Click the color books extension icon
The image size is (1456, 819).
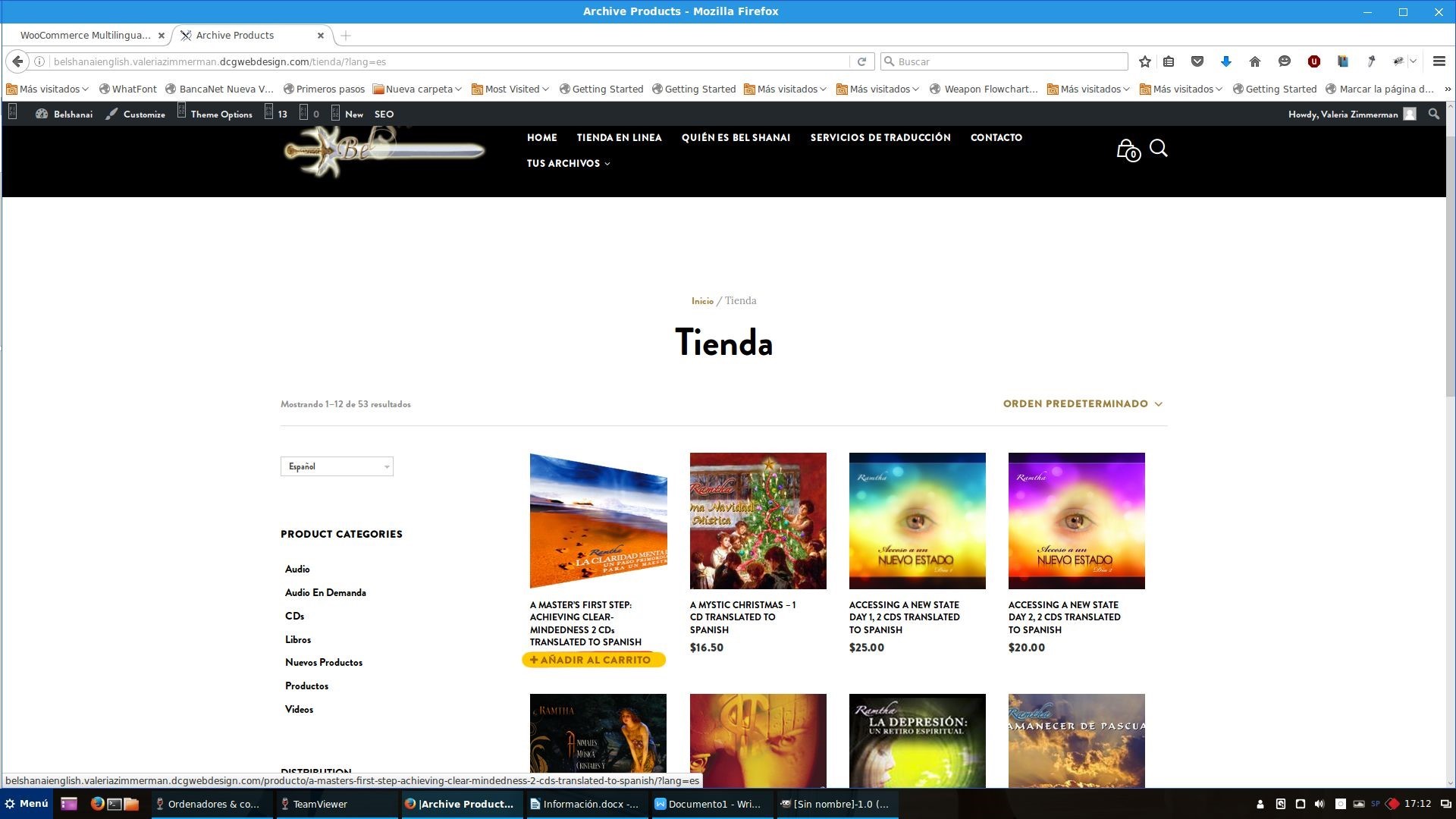click(x=1343, y=61)
